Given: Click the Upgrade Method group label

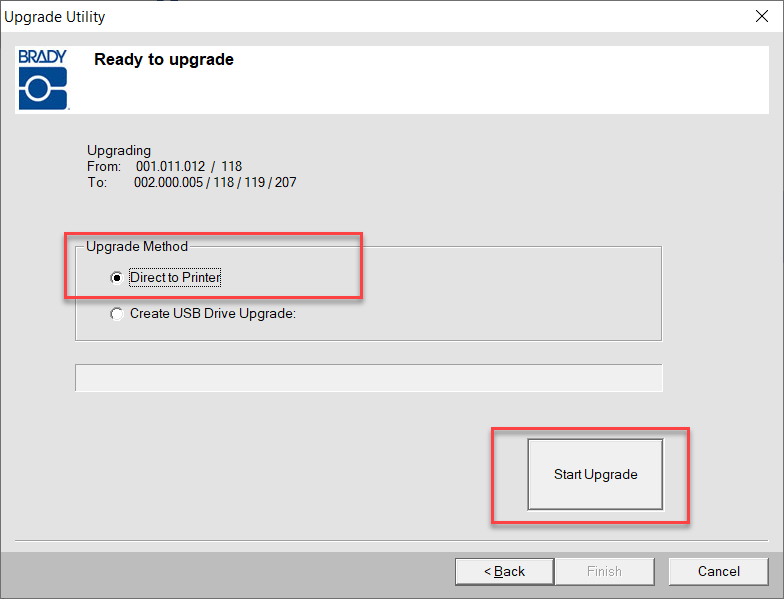Looking at the screenshot, I should [136, 246].
